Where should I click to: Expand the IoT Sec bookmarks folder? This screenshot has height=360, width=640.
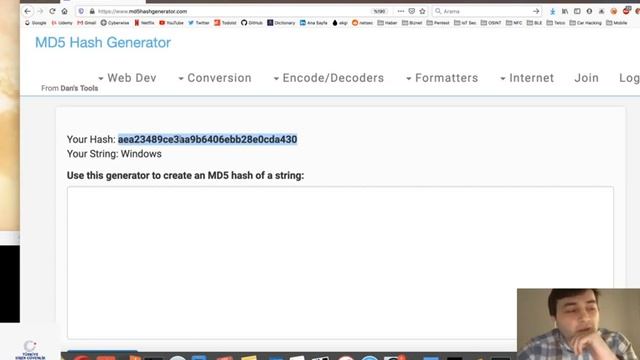point(465,23)
